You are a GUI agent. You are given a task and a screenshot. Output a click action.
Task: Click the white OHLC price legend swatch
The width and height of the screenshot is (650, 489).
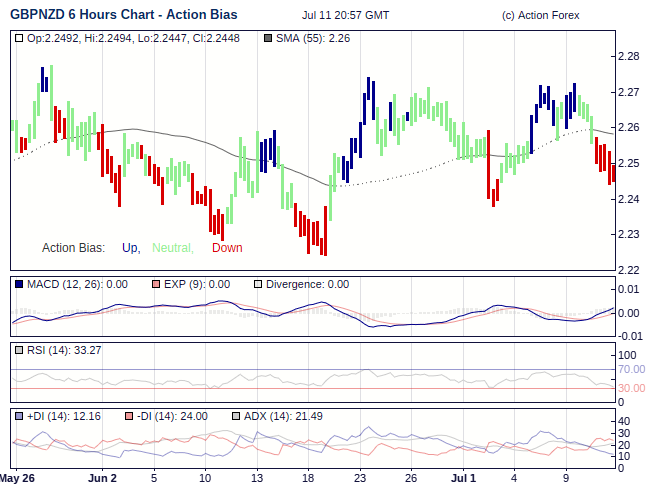20,38
